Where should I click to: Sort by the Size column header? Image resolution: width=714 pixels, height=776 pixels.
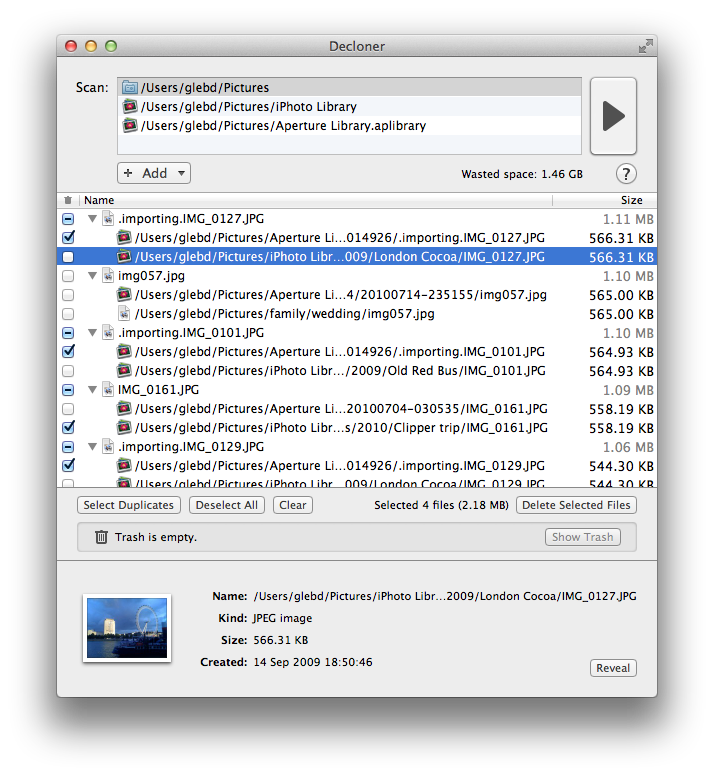[605, 200]
